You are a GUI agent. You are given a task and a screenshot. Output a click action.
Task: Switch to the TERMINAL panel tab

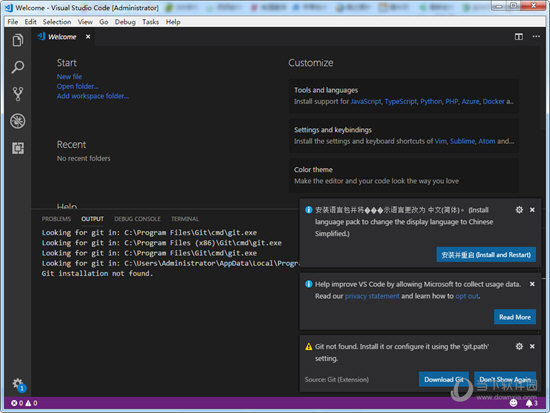pyautogui.click(x=185, y=219)
